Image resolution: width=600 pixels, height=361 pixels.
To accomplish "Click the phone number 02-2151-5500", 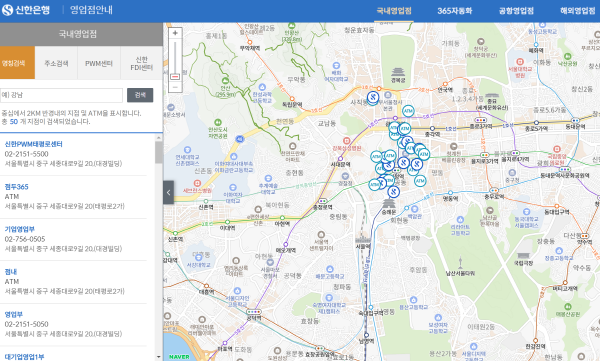I will (26, 154).
